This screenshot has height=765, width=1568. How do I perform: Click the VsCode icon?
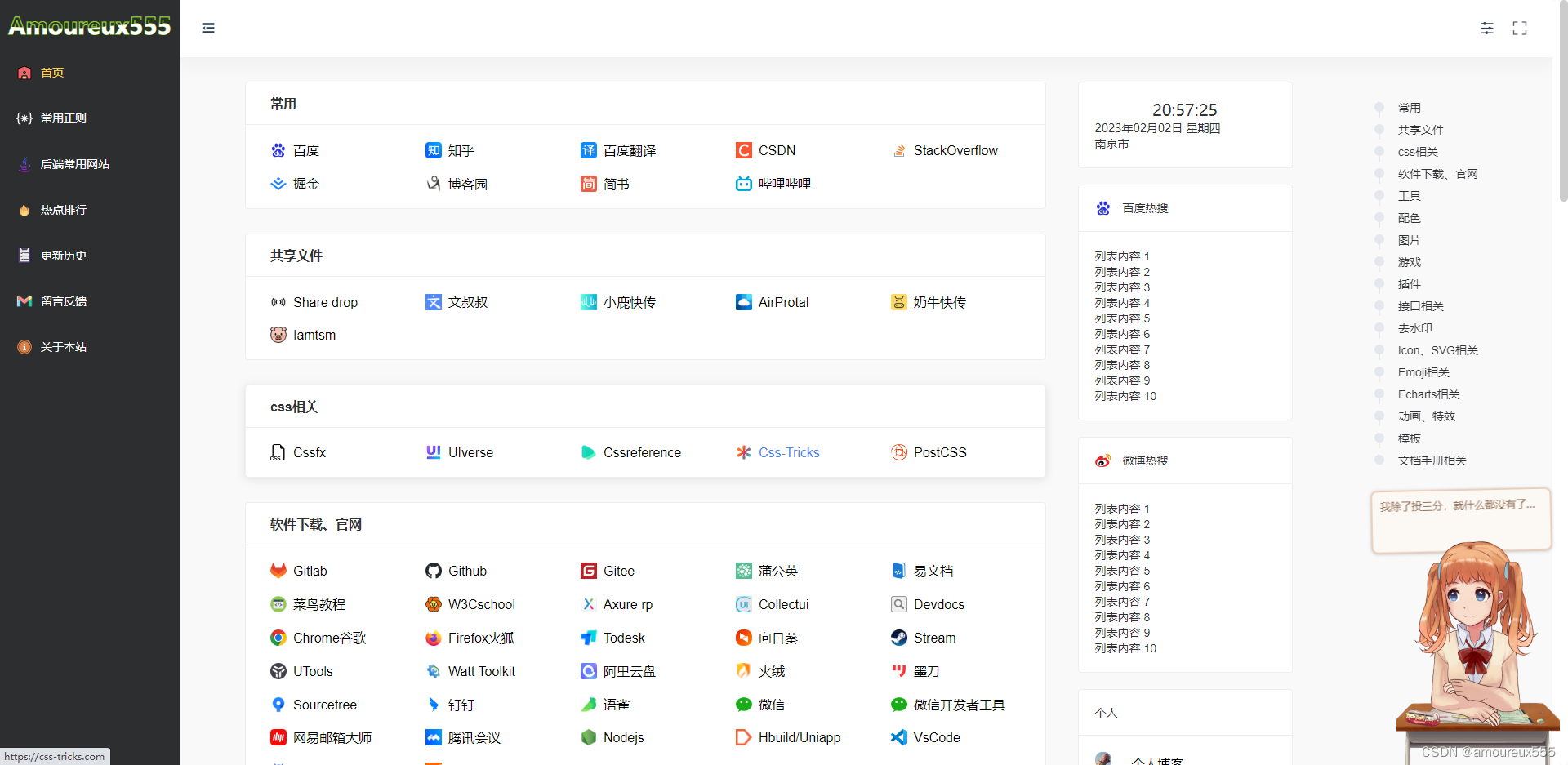coord(899,737)
